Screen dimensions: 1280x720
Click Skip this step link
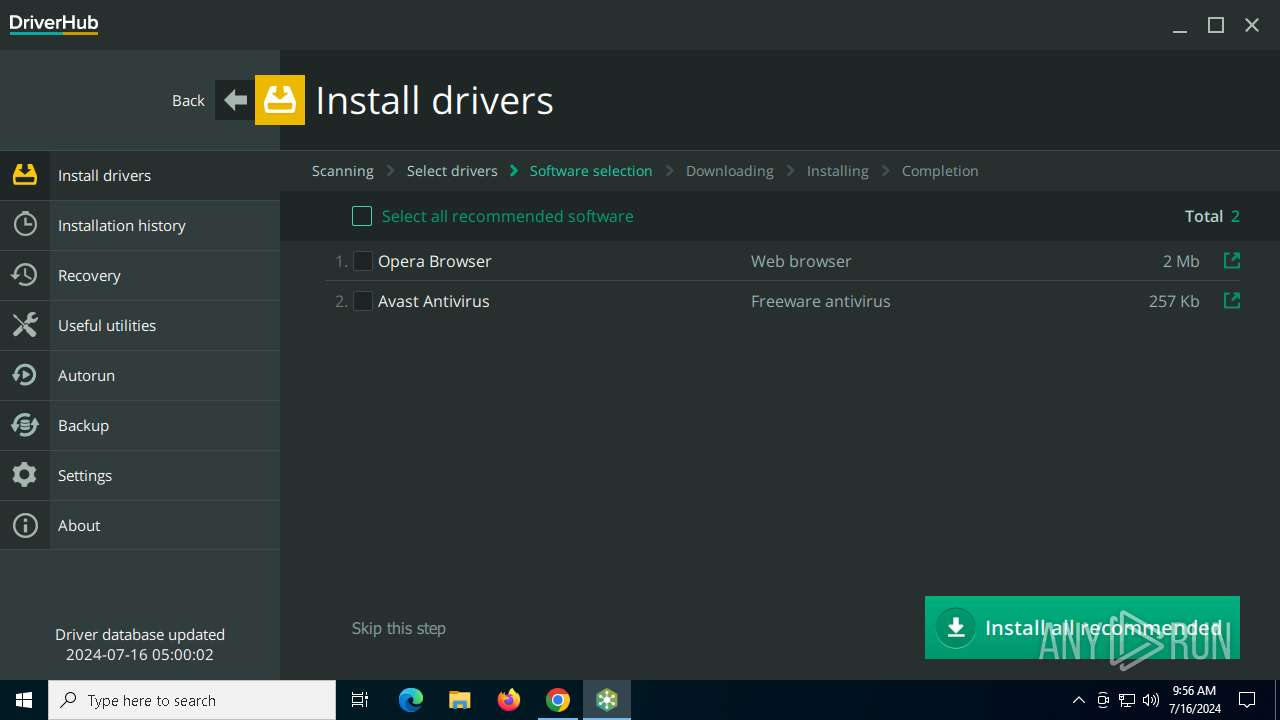pos(399,628)
